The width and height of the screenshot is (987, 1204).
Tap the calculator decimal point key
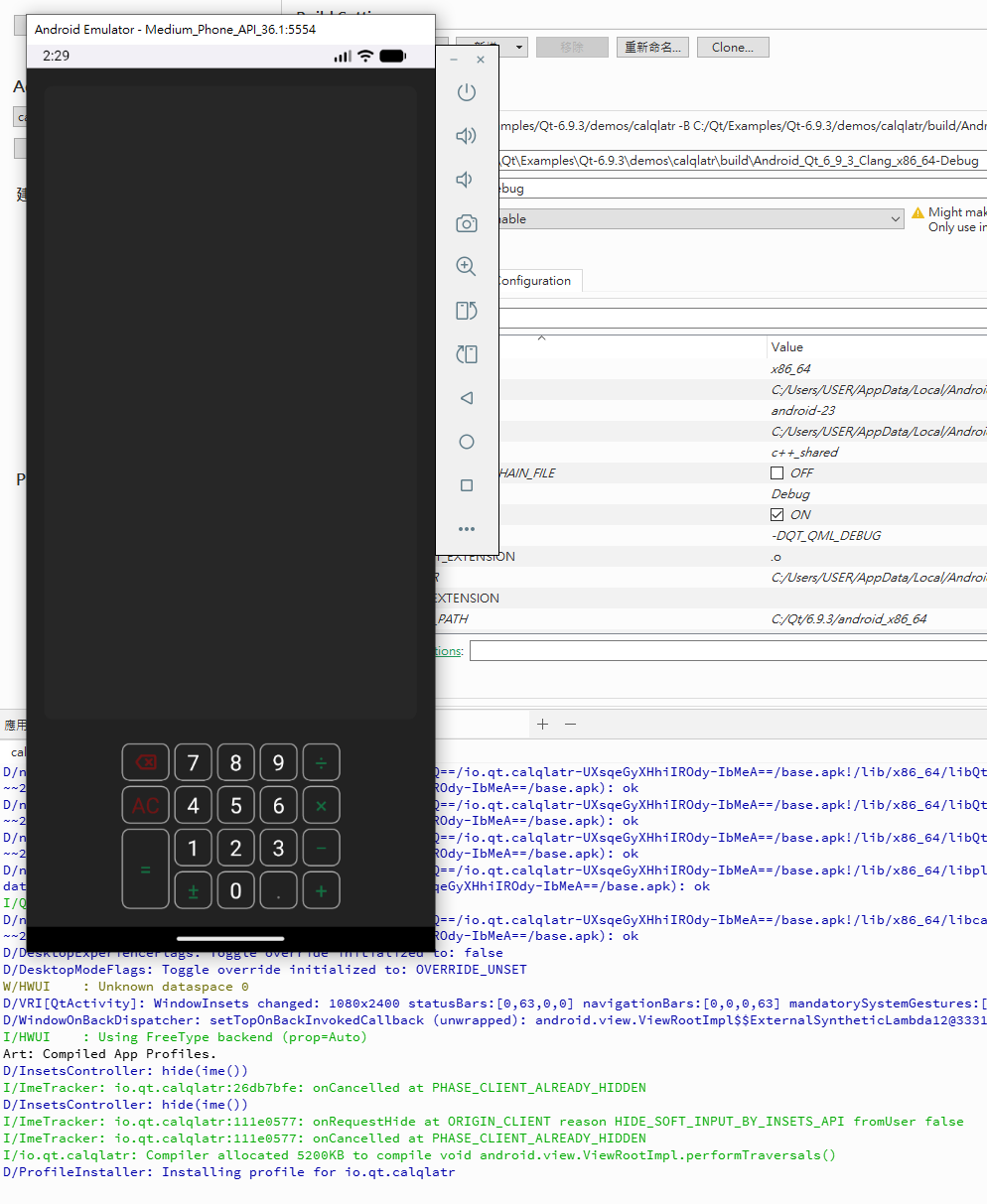point(278,890)
